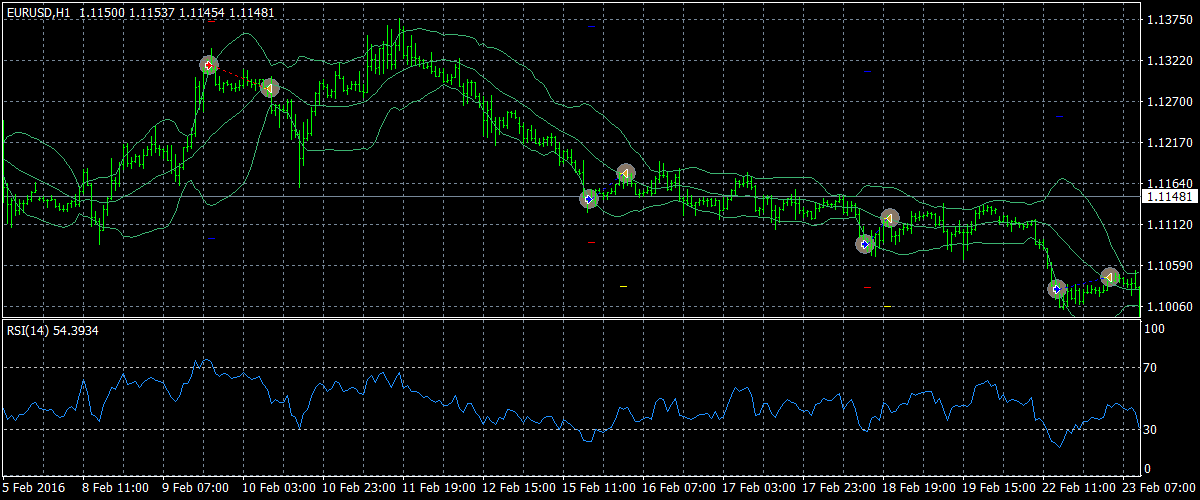Viewport: 1200px width, 500px height.
Task: Click the 1.13220 price axis label
Action: 1168,61
